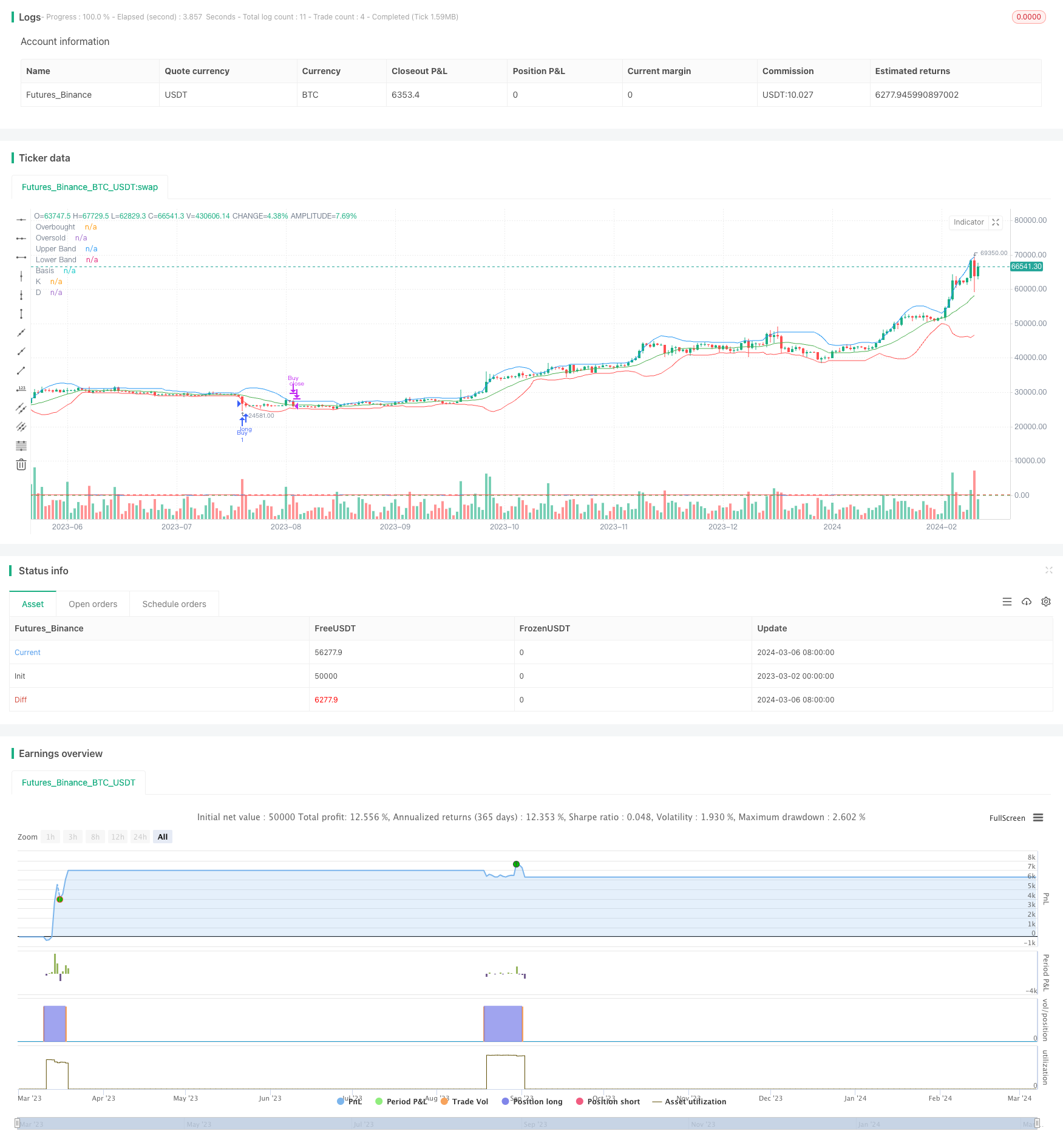Set zoom range to 24h

coord(140,837)
